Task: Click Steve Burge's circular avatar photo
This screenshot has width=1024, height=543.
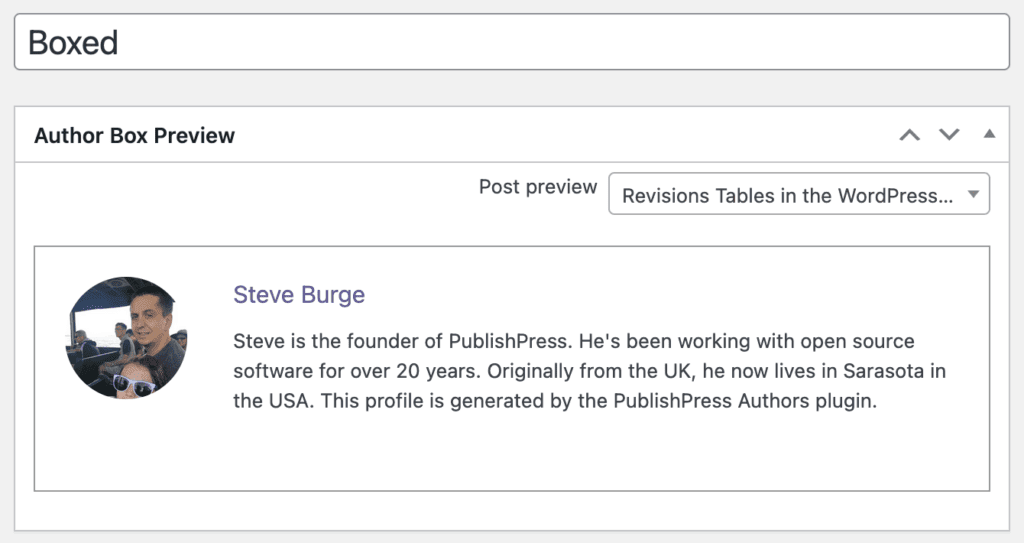Action: point(125,337)
